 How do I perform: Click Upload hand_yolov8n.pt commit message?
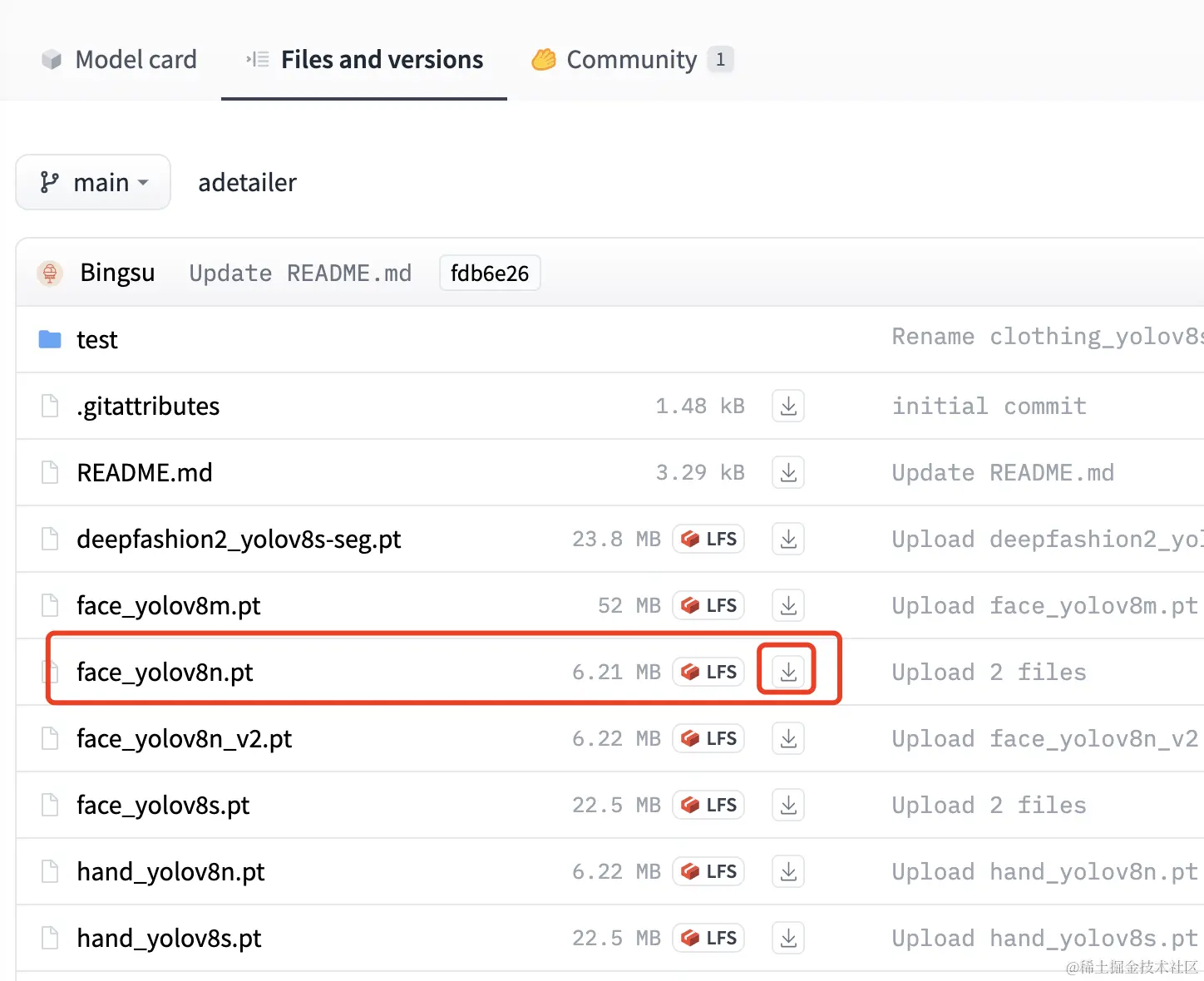1045,871
